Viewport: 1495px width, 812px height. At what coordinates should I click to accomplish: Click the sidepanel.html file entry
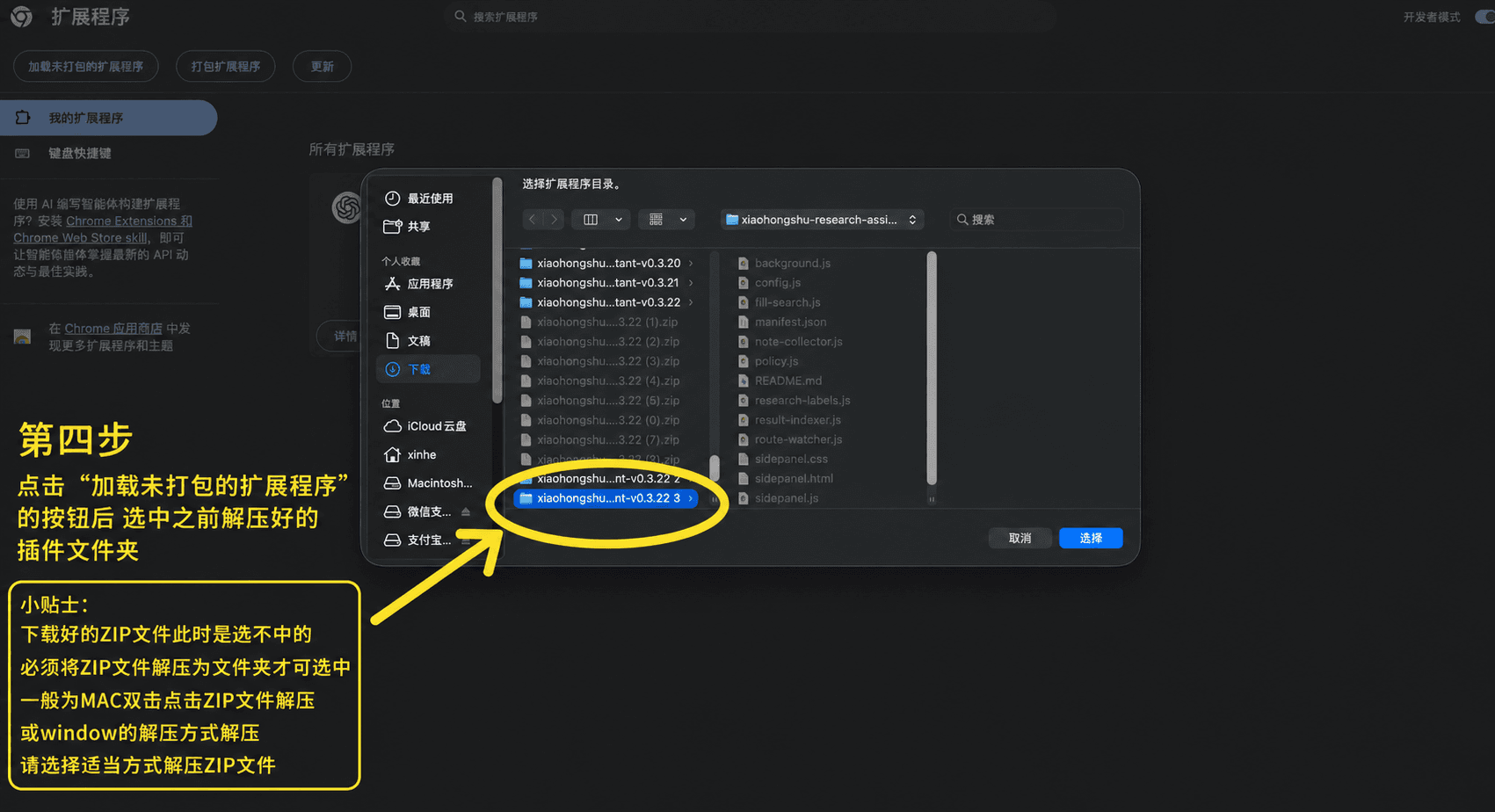[x=794, y=479]
